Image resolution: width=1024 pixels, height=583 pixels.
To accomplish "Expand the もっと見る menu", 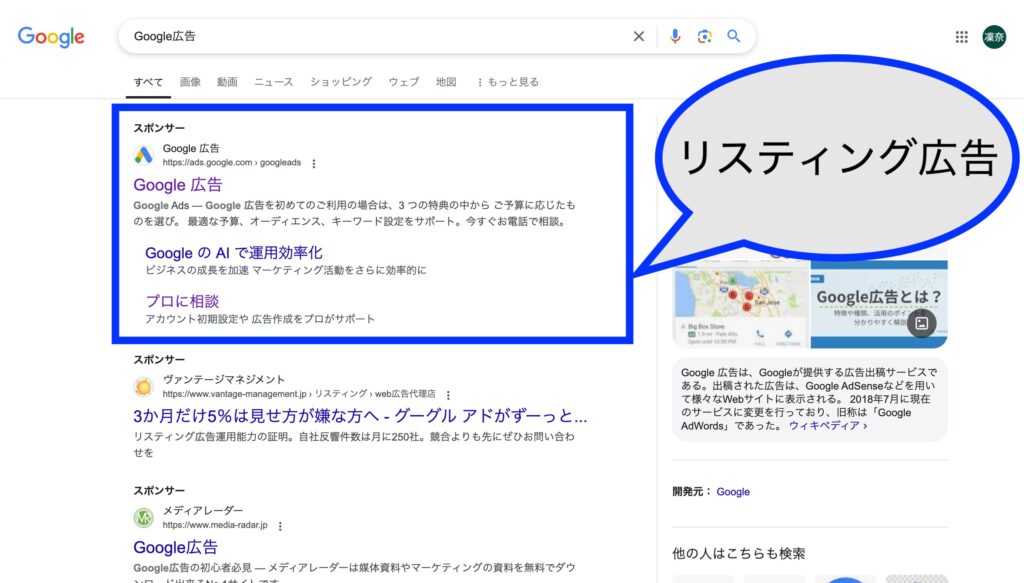I will [x=508, y=82].
